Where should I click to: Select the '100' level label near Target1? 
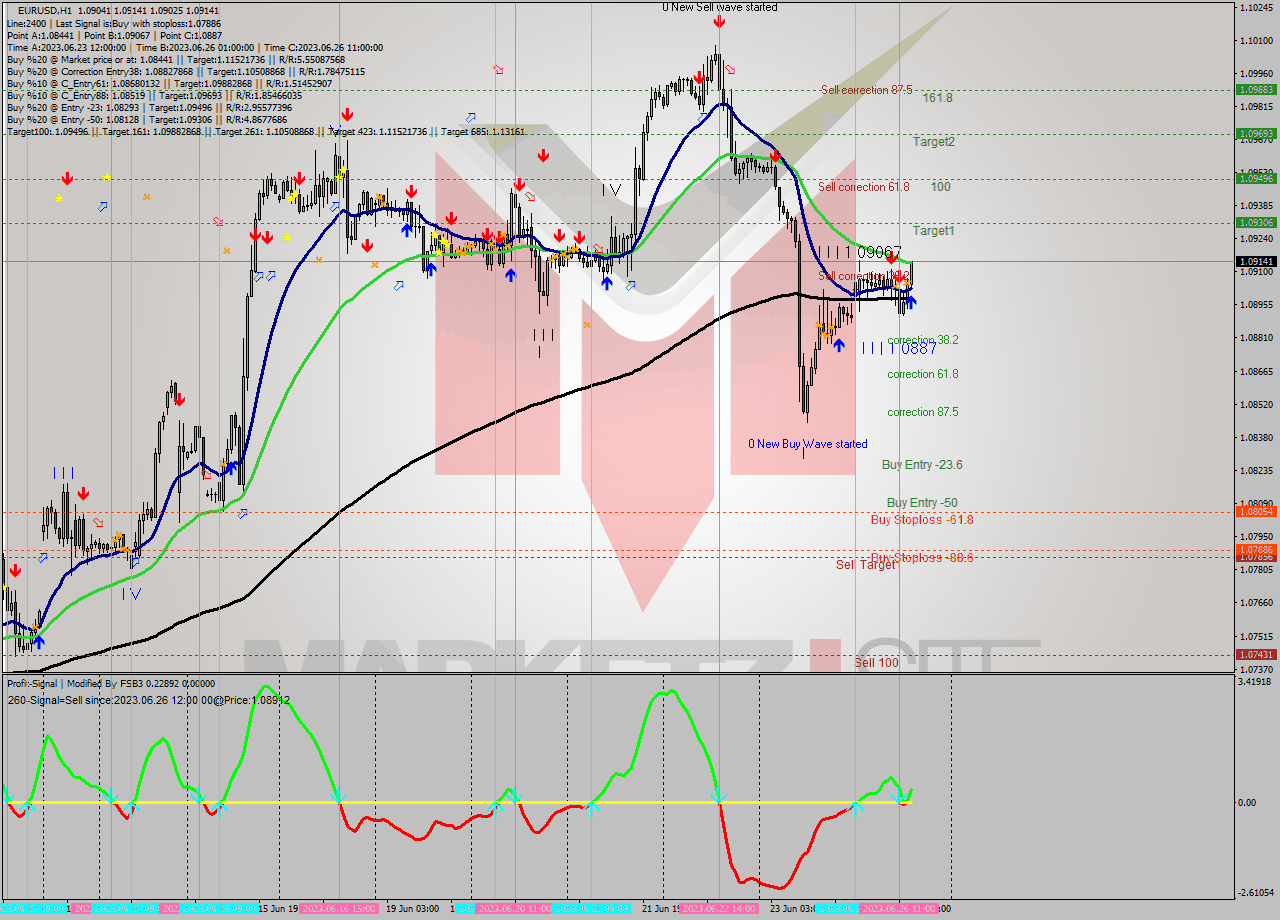point(940,187)
